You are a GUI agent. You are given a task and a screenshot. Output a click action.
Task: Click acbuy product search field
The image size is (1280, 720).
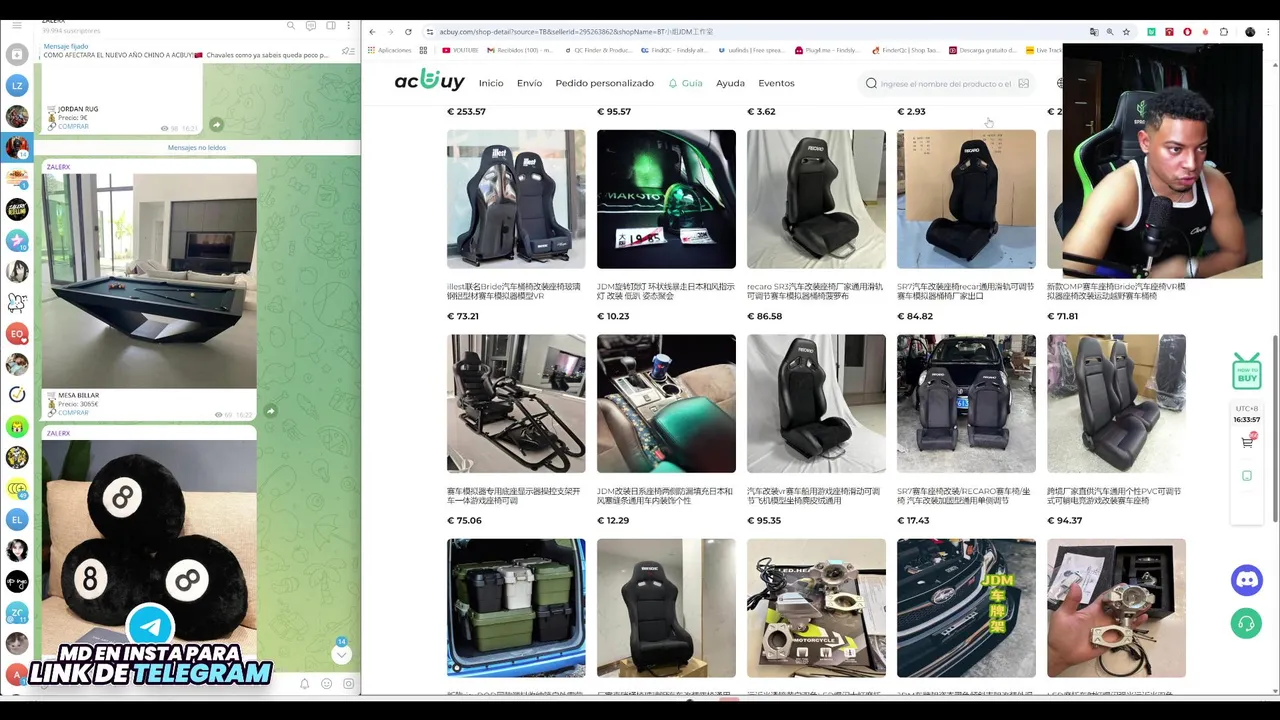tap(945, 84)
